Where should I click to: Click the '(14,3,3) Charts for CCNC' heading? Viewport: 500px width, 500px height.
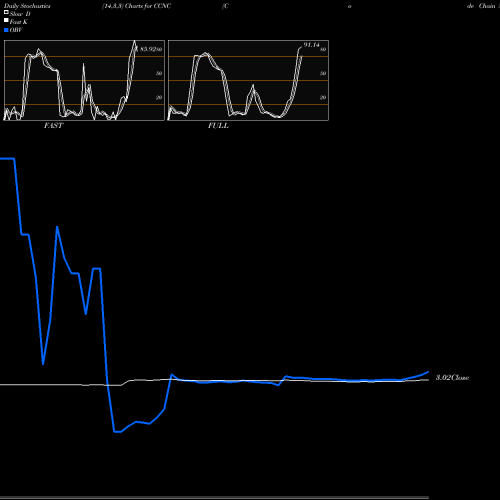tap(136, 6)
